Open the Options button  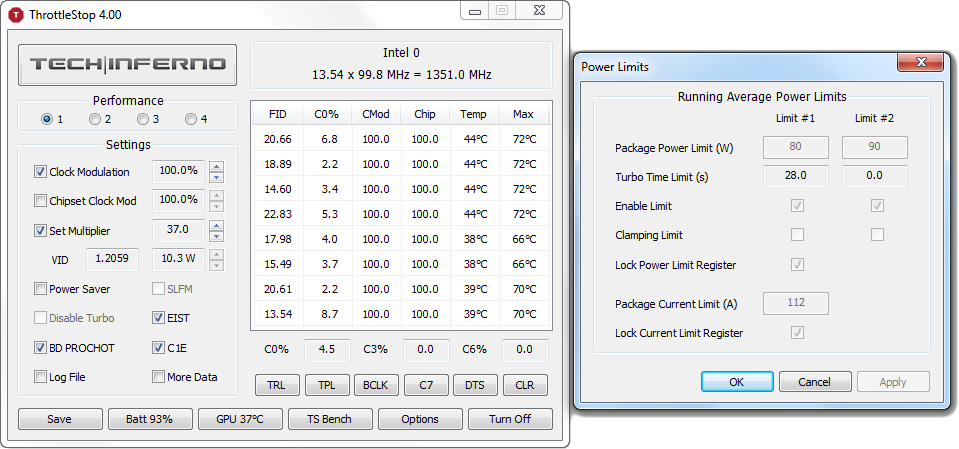tap(420, 419)
